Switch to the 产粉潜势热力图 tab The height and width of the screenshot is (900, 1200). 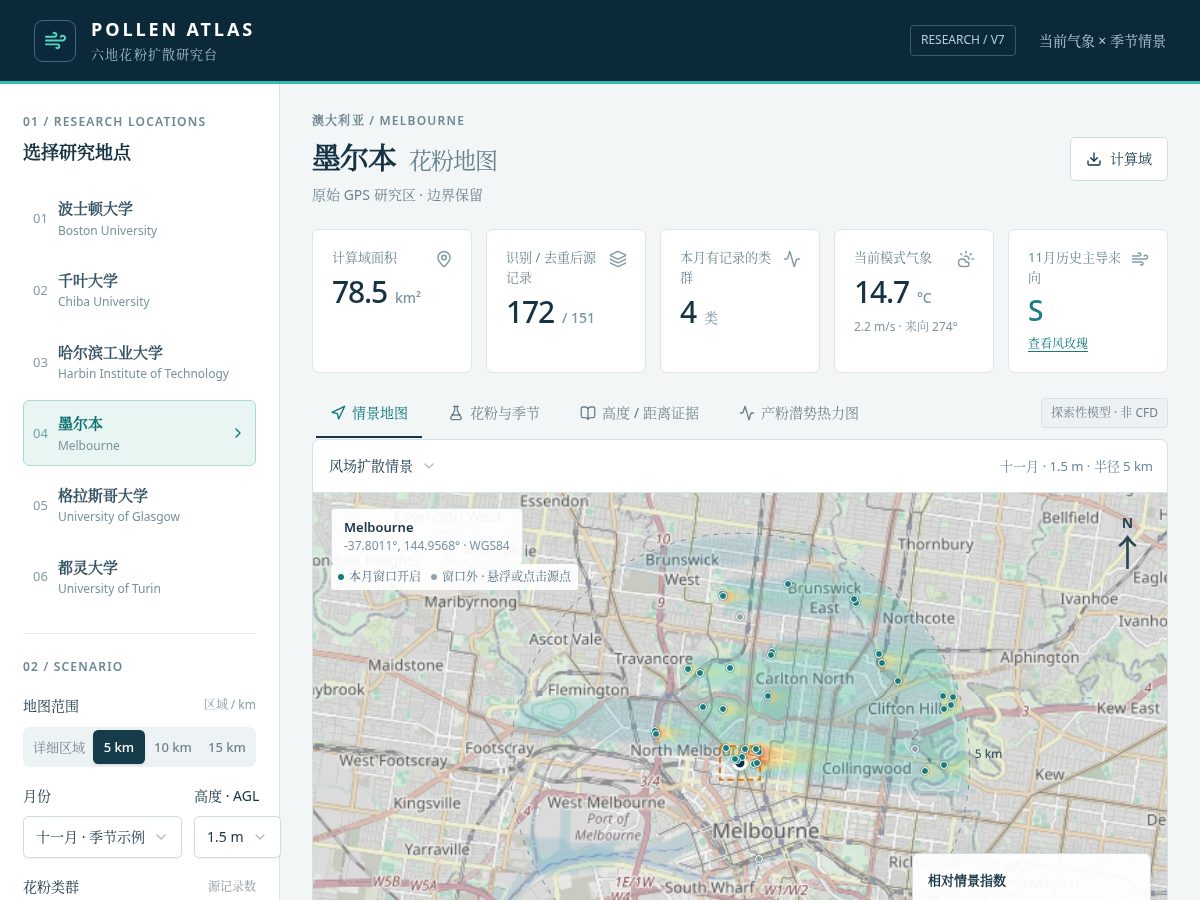(799, 413)
